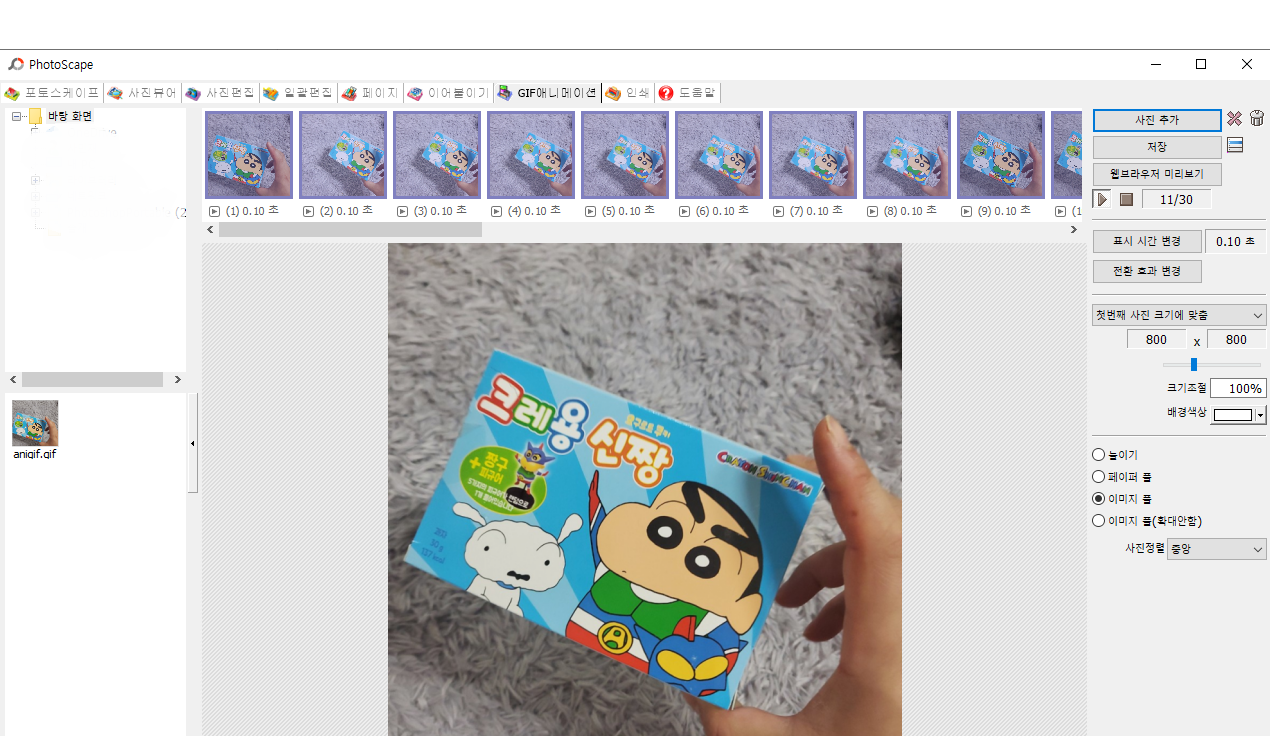1270x736 pixels.
Task: Switch to the 페이지 tab
Action: [370, 93]
